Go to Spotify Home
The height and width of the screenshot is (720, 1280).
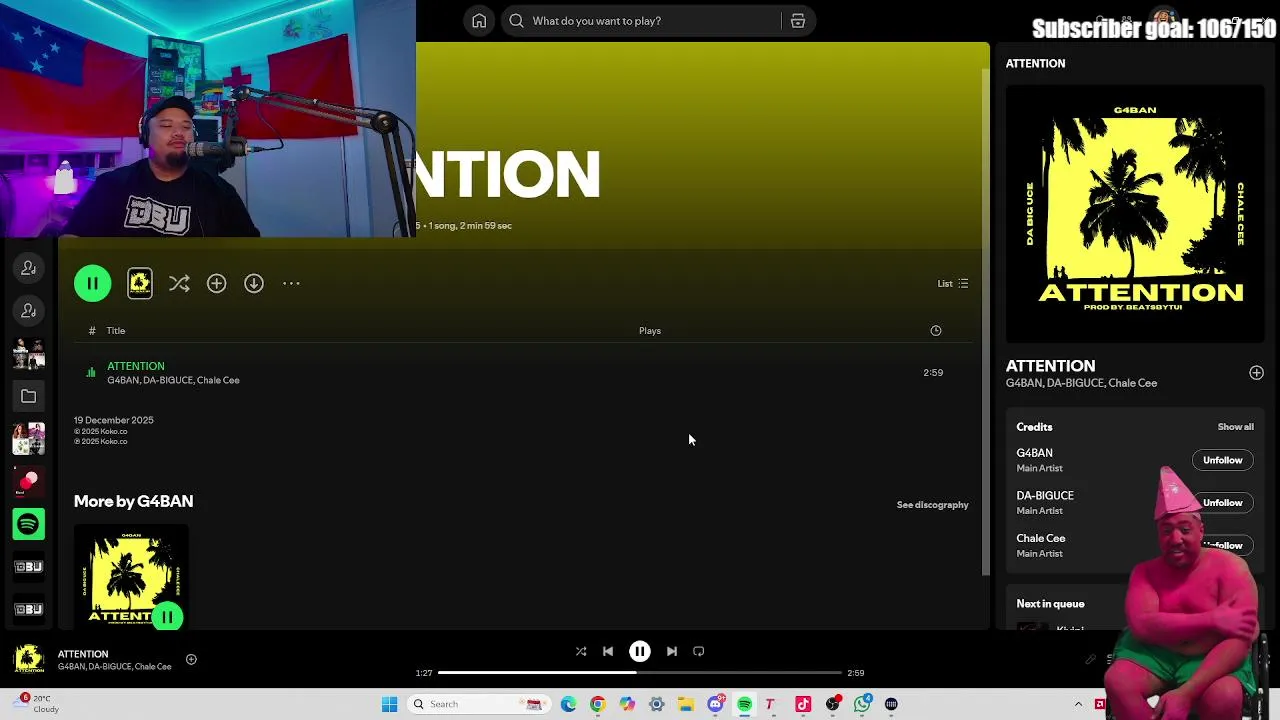[x=479, y=21]
